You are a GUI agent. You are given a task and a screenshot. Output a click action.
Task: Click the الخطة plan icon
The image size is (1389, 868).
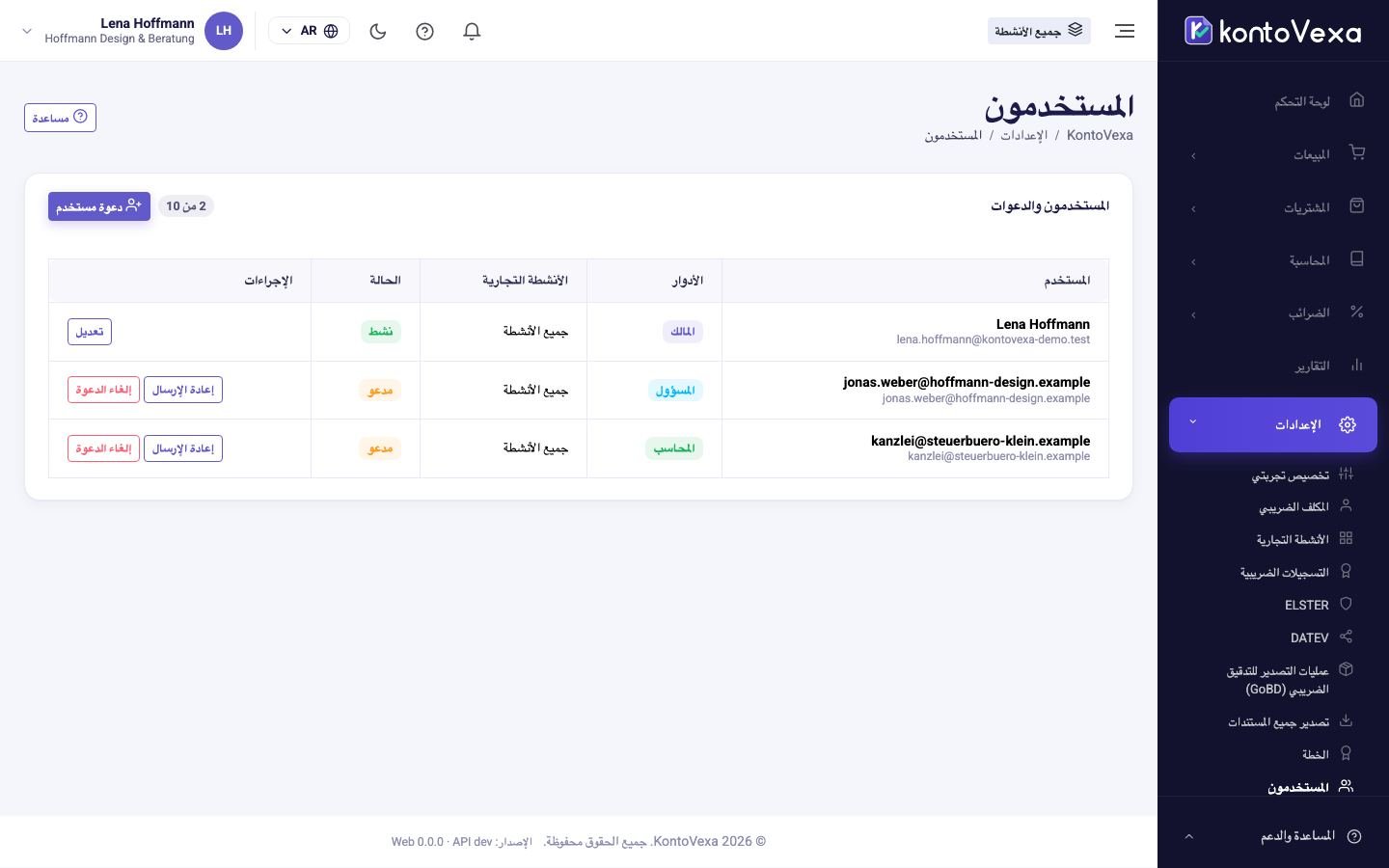pos(1347,753)
